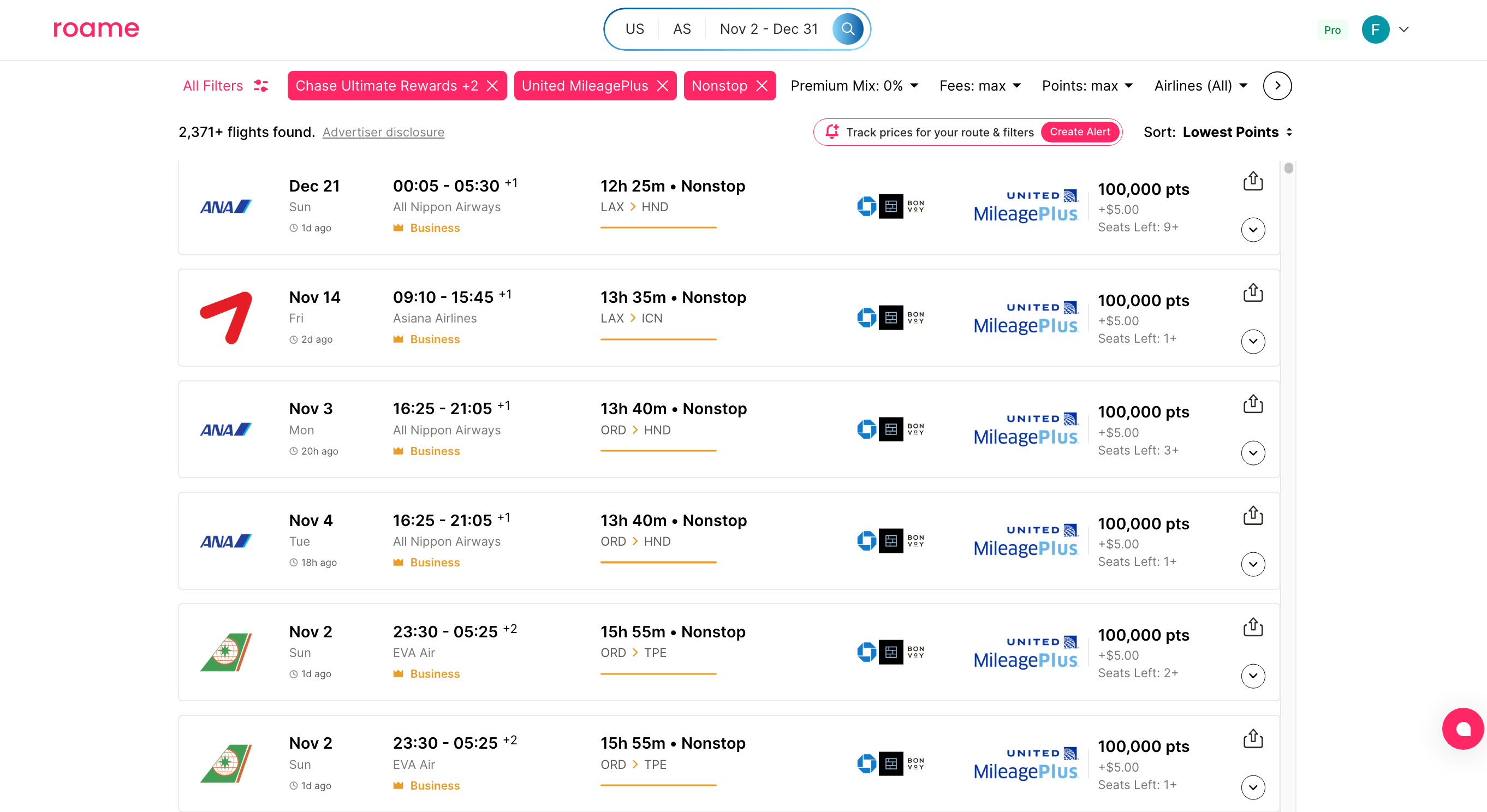
Task: Click the roame logo
Action: [x=96, y=28]
